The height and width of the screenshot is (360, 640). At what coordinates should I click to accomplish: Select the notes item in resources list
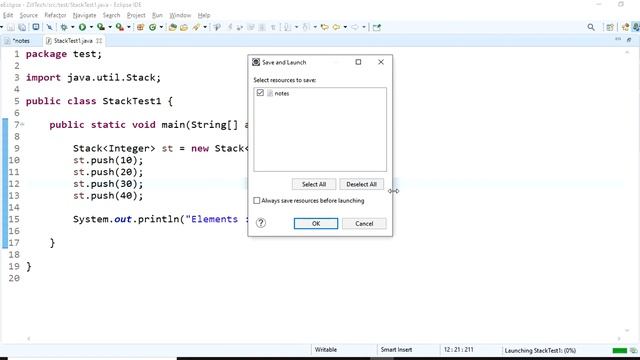282,93
